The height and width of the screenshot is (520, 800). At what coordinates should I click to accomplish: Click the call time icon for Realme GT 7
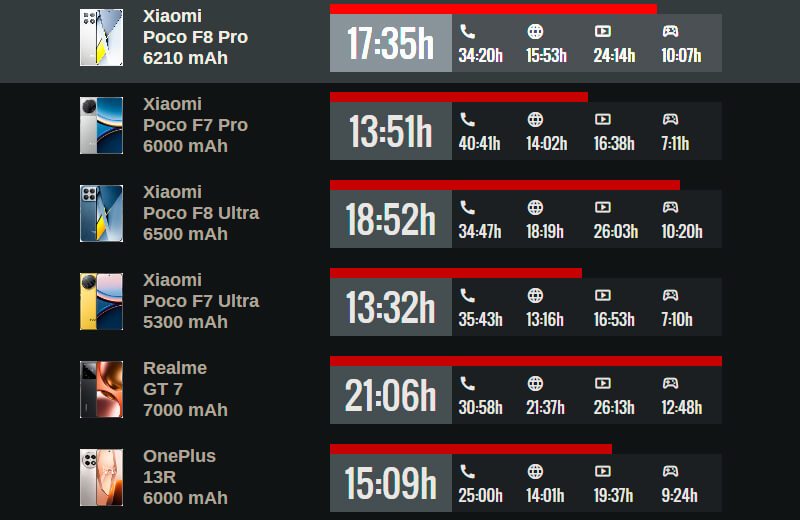[467, 383]
